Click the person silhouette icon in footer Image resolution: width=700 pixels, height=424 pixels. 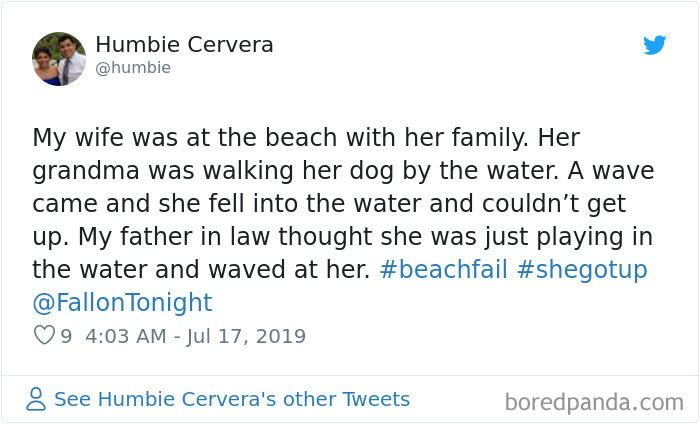37,400
